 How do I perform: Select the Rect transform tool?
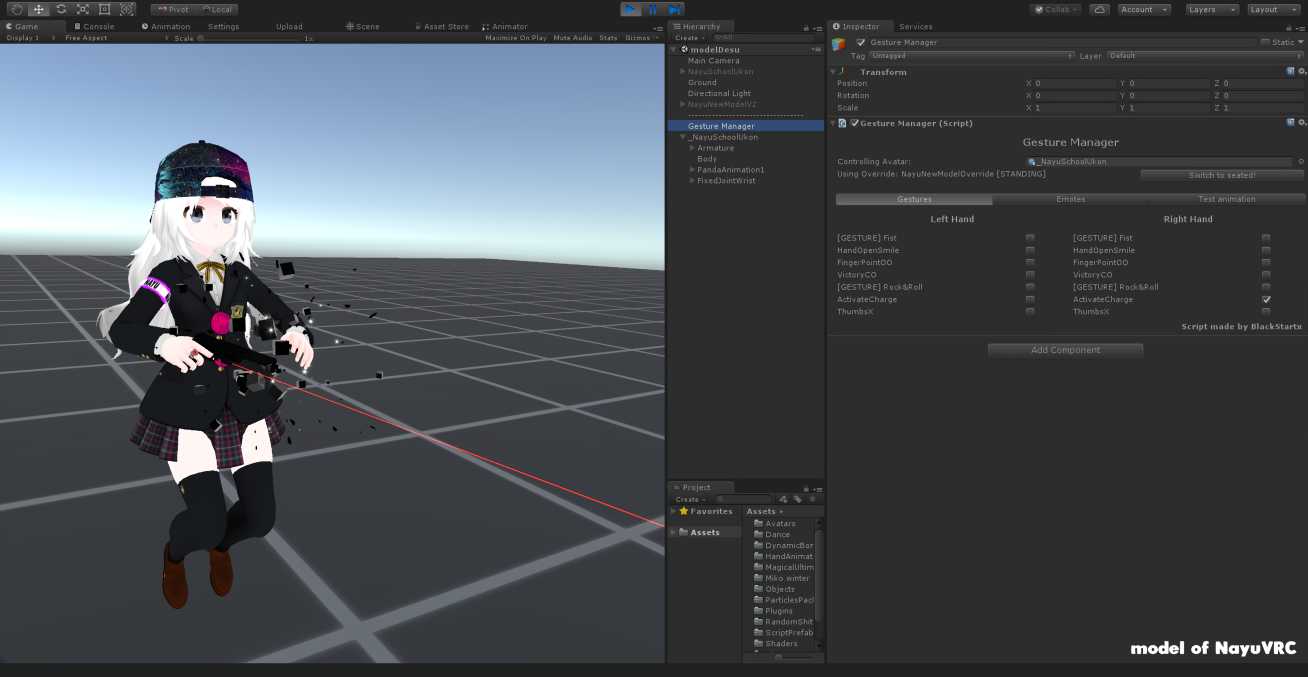[x=104, y=8]
